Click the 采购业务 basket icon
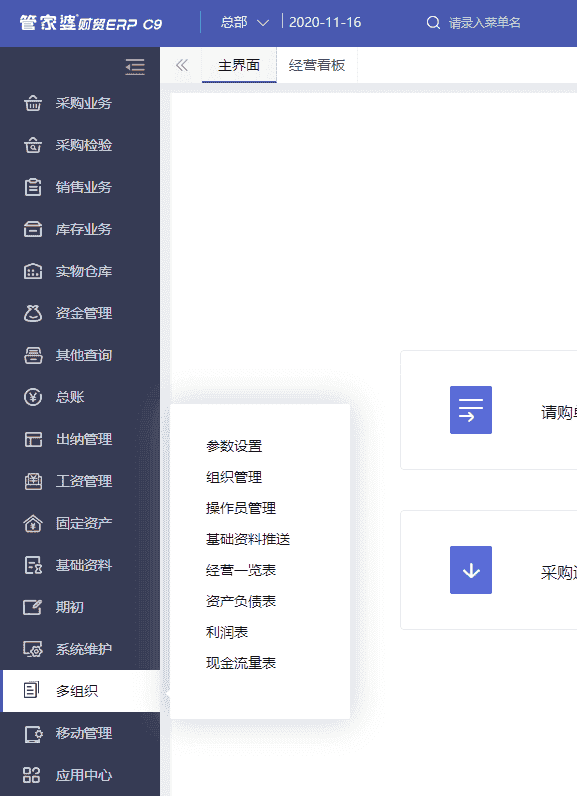Image resolution: width=577 pixels, height=796 pixels. coord(33,103)
